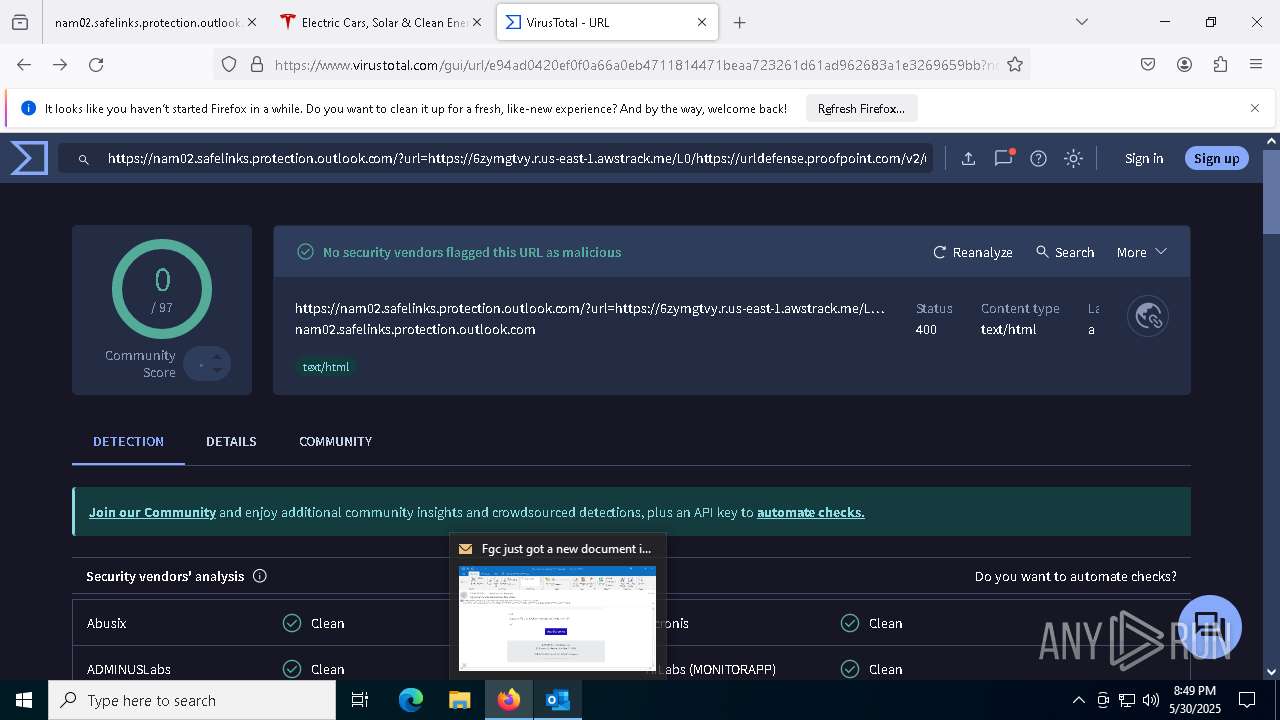Viewport: 1280px width, 720px height.
Task: Click the info icon beside Security vendors' analysis
Action: click(x=260, y=576)
